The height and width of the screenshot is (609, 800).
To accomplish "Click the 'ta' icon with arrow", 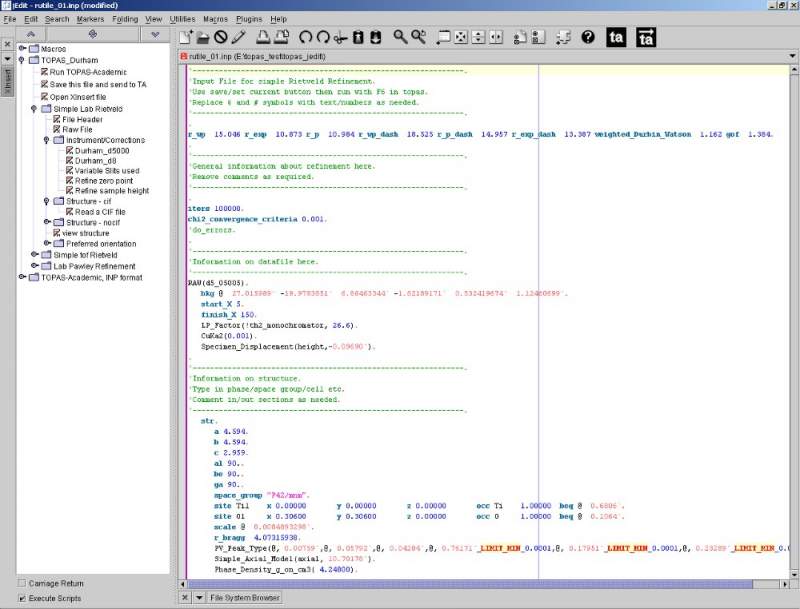I will pos(646,37).
